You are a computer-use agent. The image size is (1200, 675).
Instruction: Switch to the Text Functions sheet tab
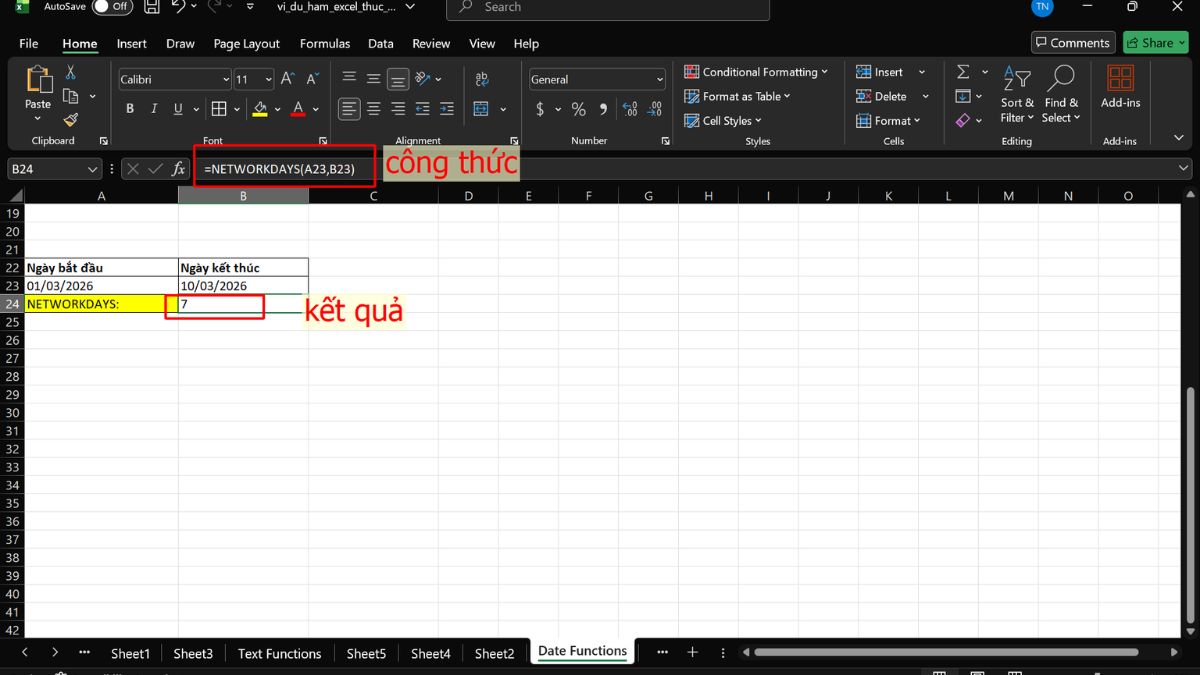click(279, 653)
